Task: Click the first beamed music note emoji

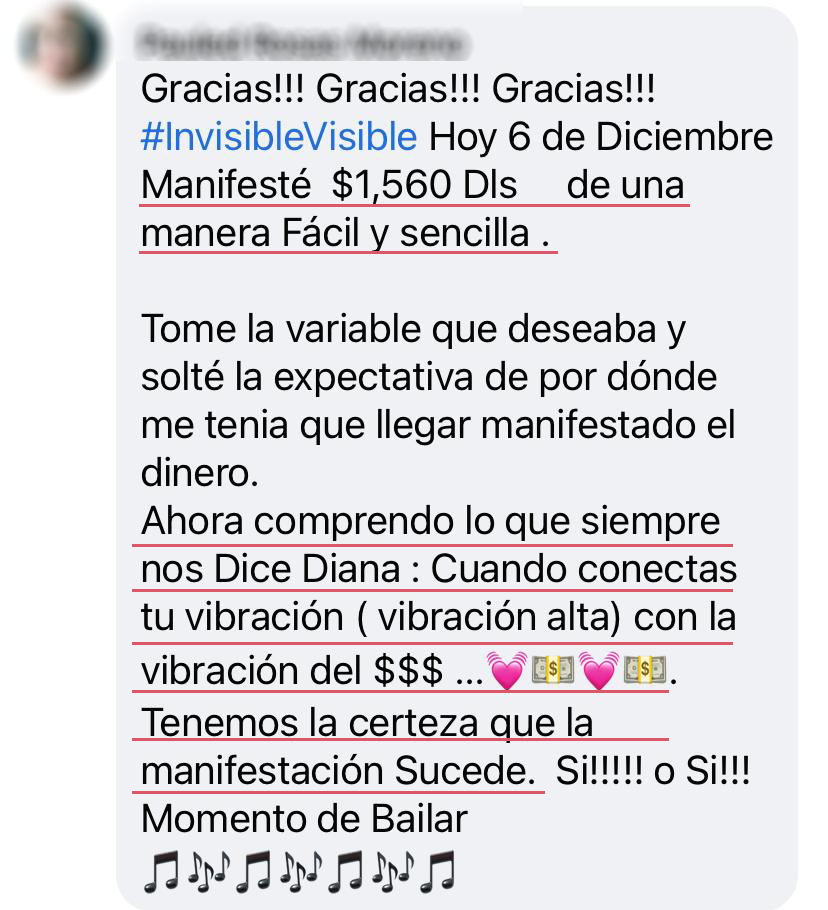Action: [x=161, y=871]
